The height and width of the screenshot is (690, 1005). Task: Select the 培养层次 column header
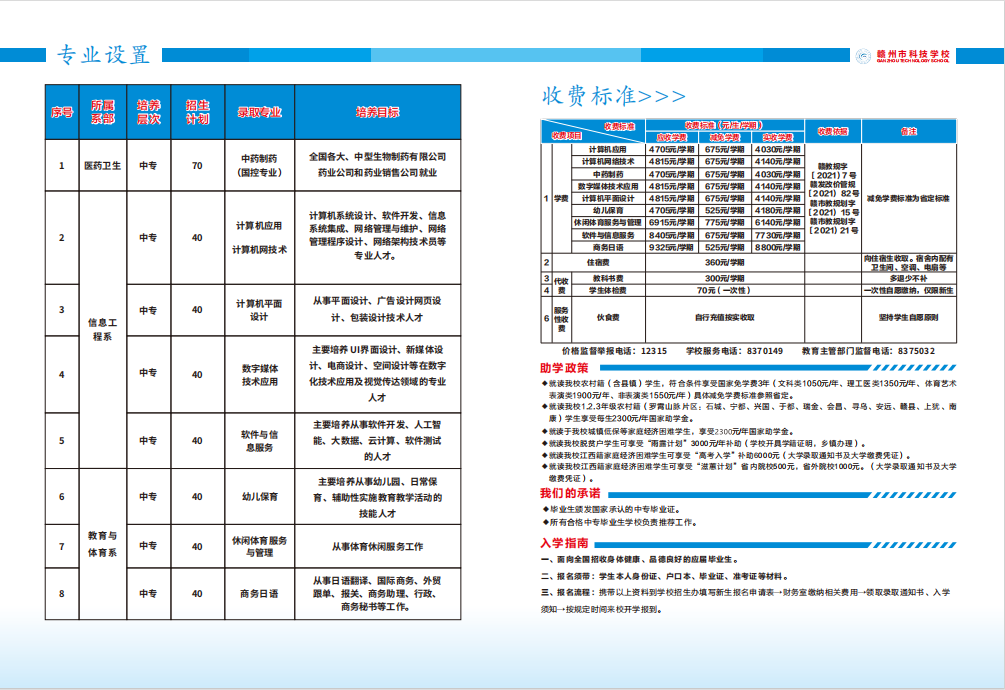149,112
